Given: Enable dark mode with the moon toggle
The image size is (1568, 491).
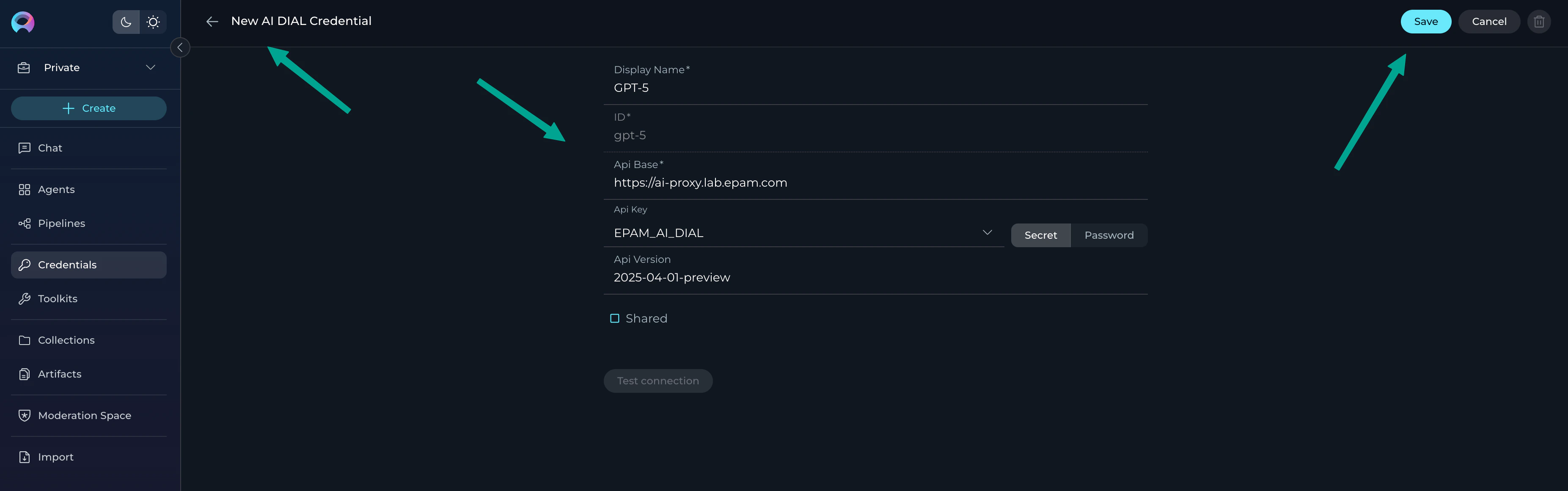Looking at the screenshot, I should (x=125, y=21).
